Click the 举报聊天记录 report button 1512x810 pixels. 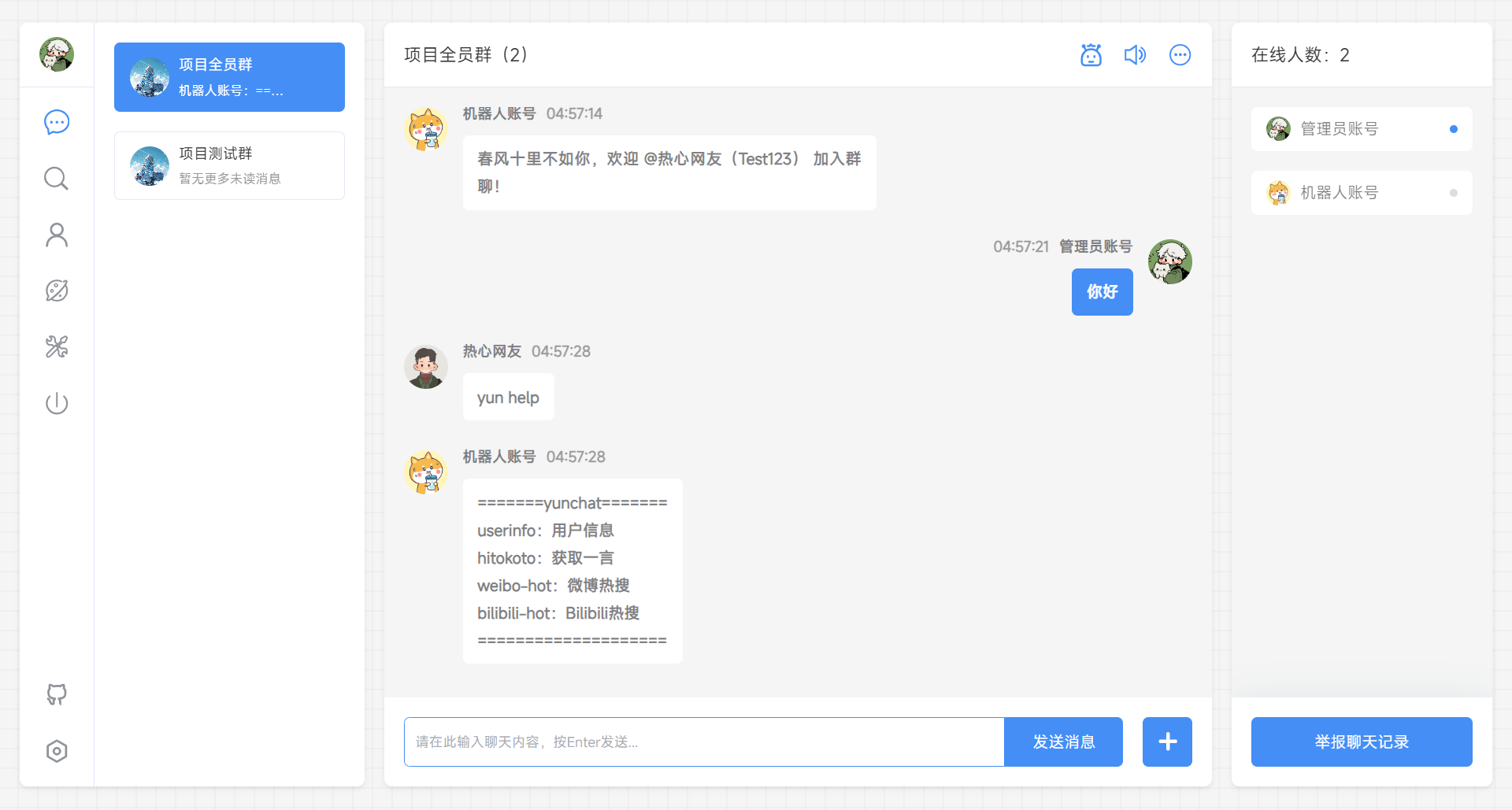[1362, 742]
